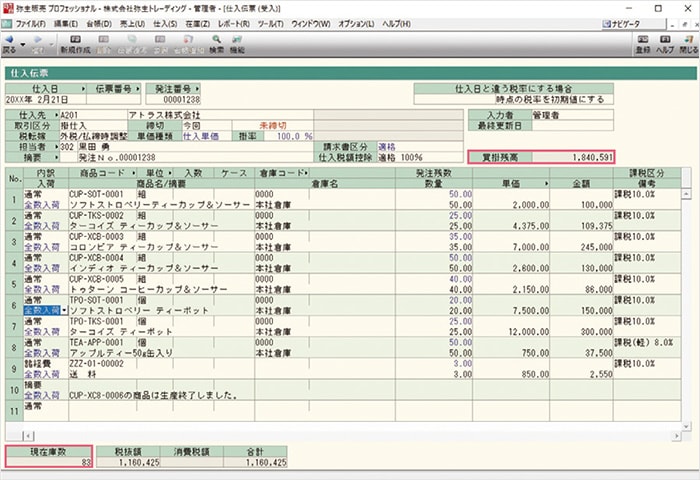Click the 進む forward arrow icon
The image size is (700, 480).
[x=38, y=40]
